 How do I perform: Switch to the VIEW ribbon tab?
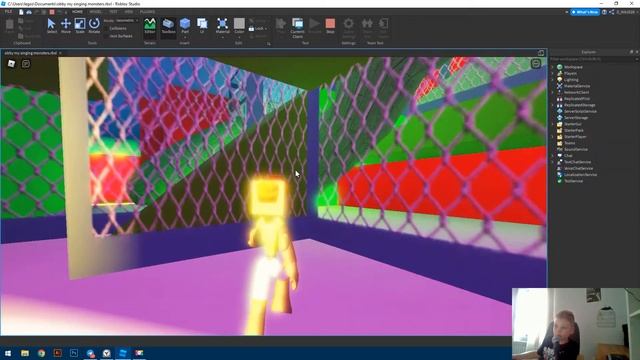129,12
